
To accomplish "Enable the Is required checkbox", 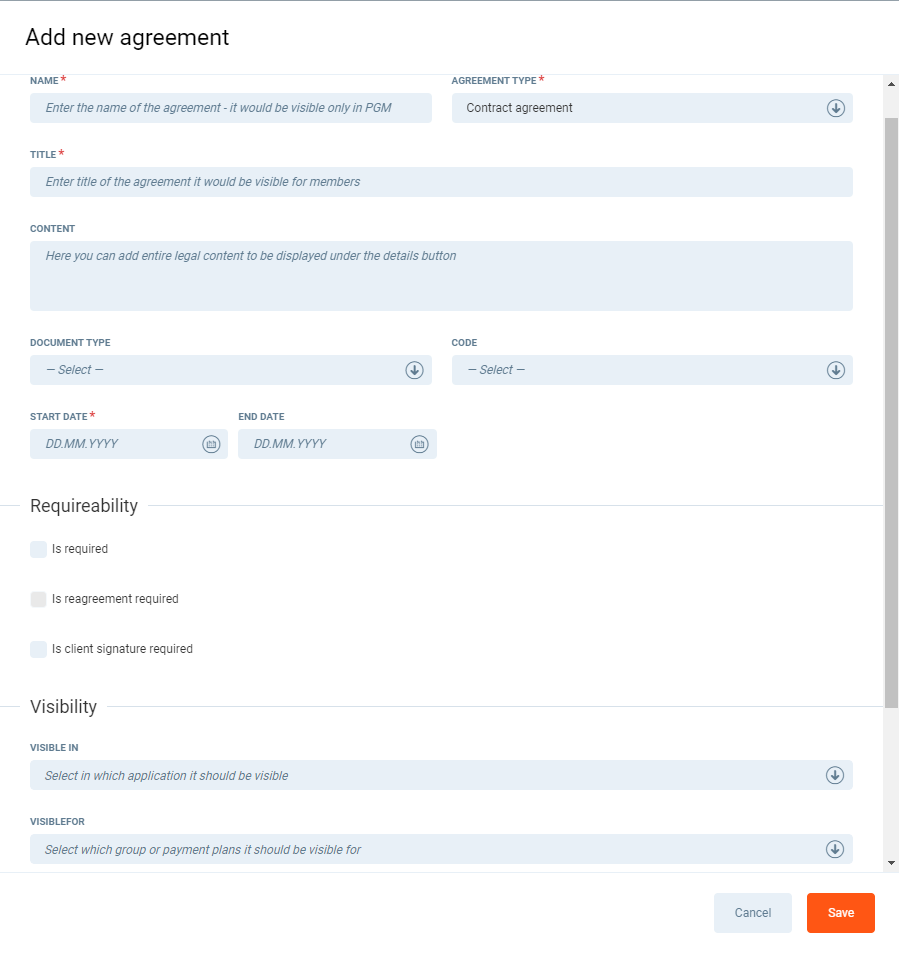I will click(39, 549).
